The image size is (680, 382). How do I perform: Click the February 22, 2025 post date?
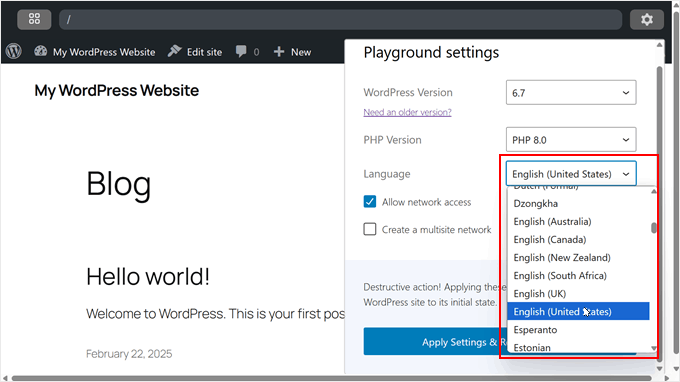(129, 354)
